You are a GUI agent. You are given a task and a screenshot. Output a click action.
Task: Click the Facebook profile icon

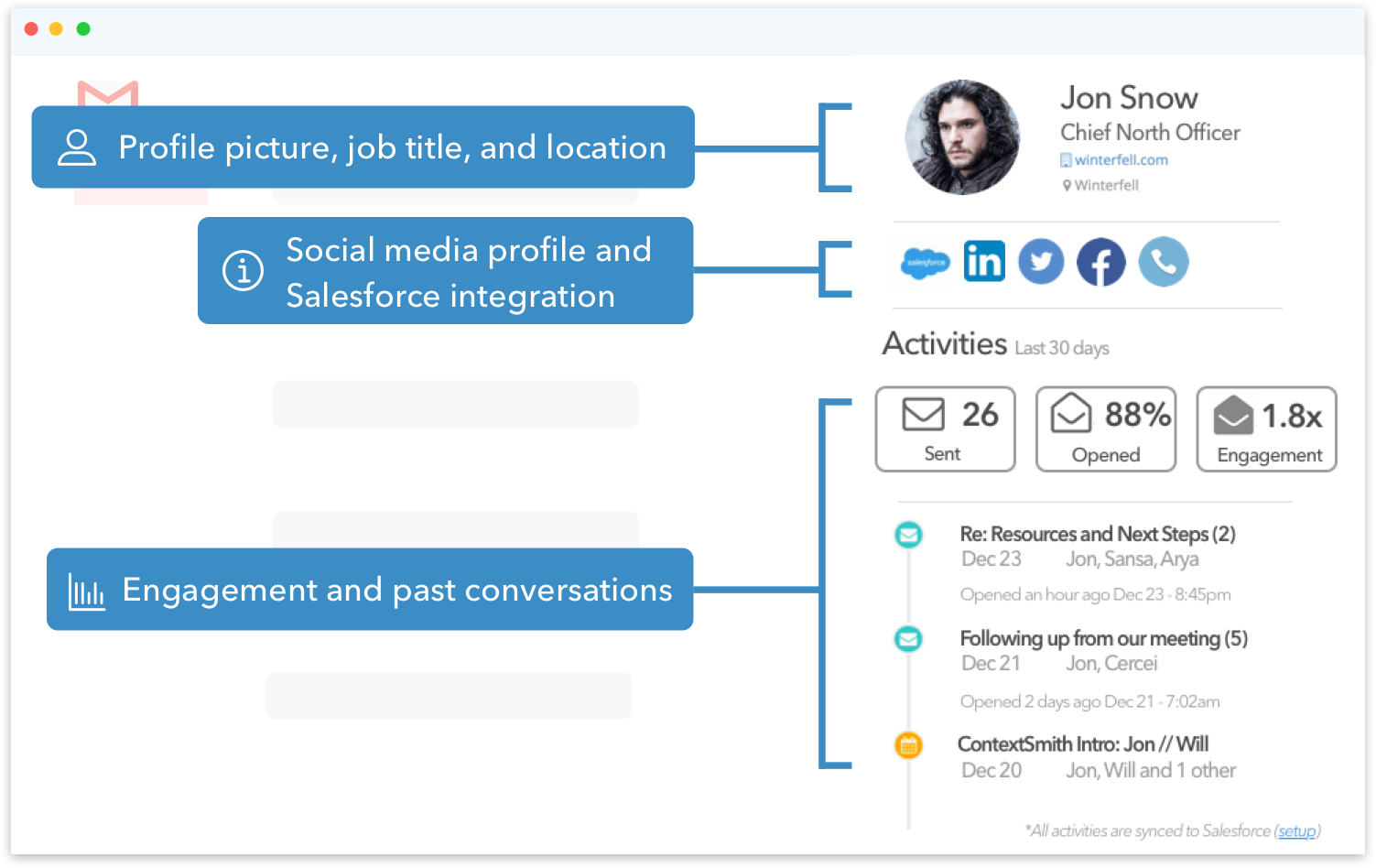(1100, 261)
